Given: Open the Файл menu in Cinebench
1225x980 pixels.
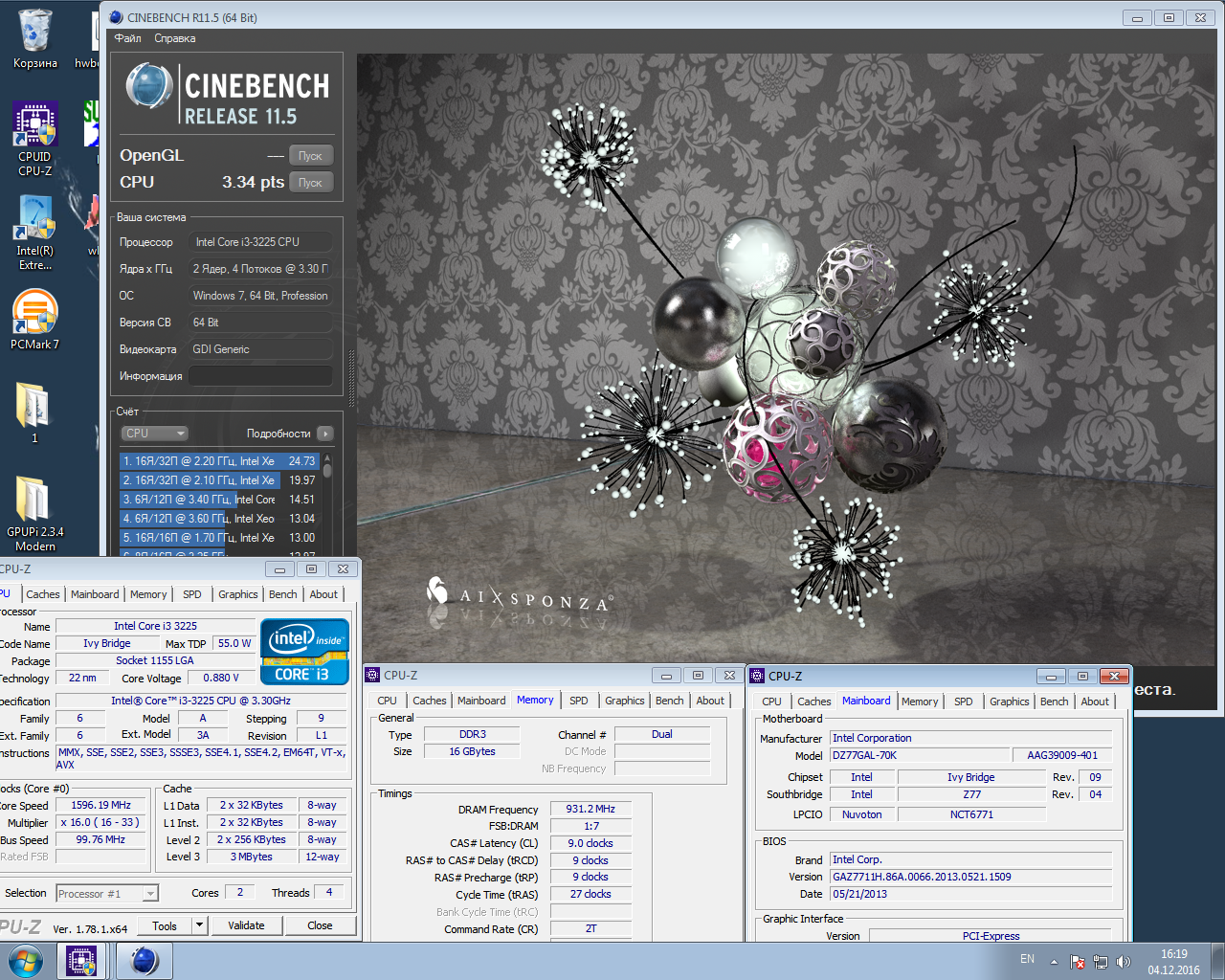Looking at the screenshot, I should click(127, 38).
